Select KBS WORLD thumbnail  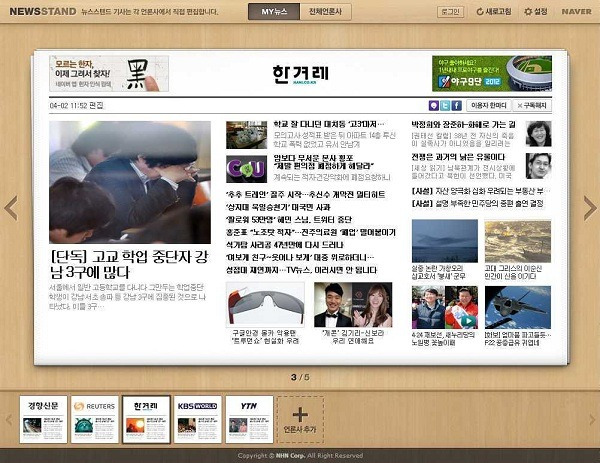[197, 420]
